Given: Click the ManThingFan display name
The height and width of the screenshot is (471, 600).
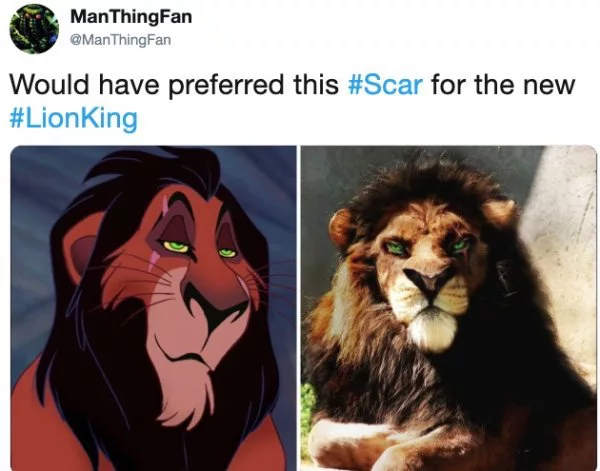Looking at the screenshot, I should [131, 17].
